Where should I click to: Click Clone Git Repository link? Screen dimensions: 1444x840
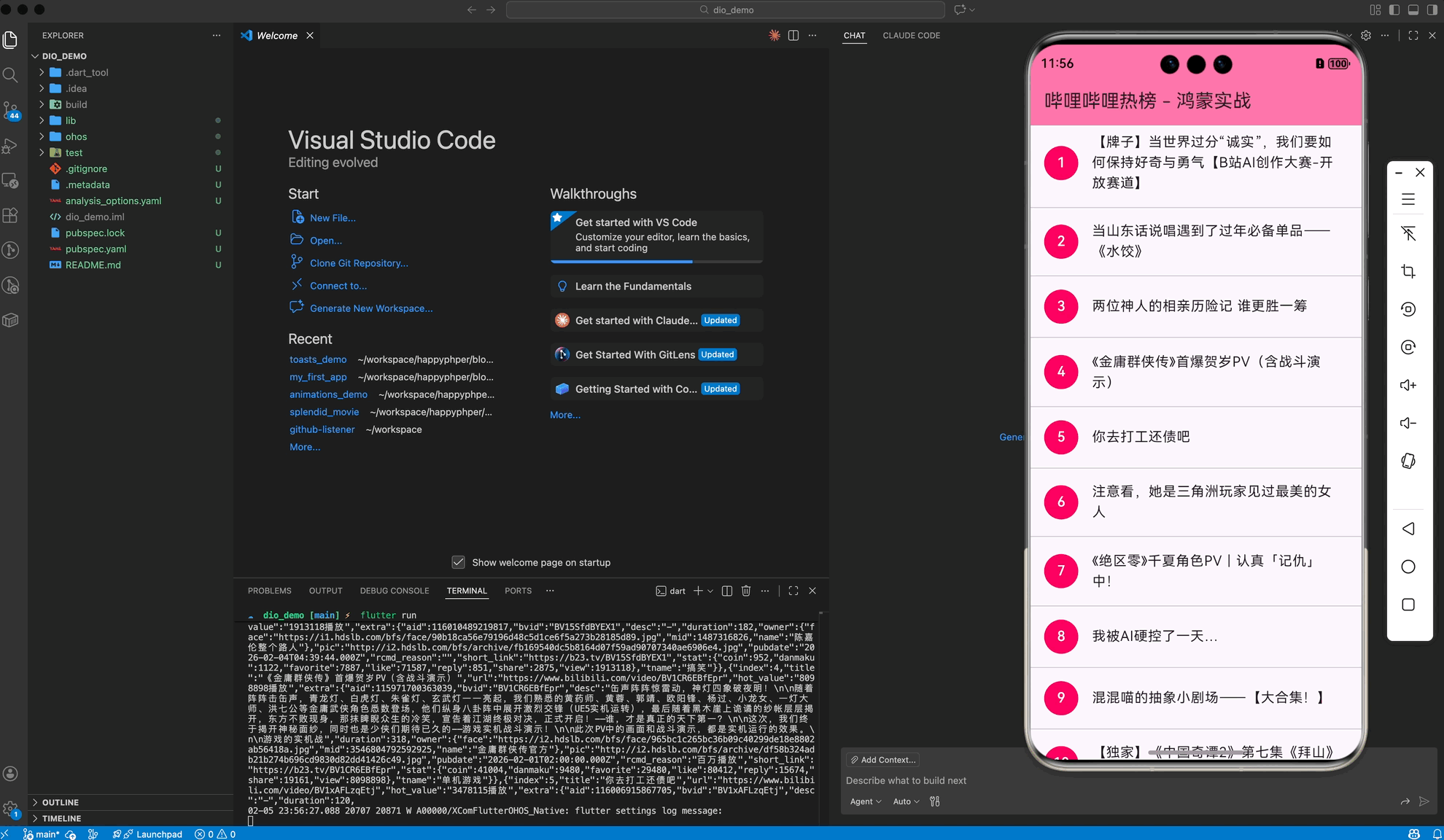point(359,263)
